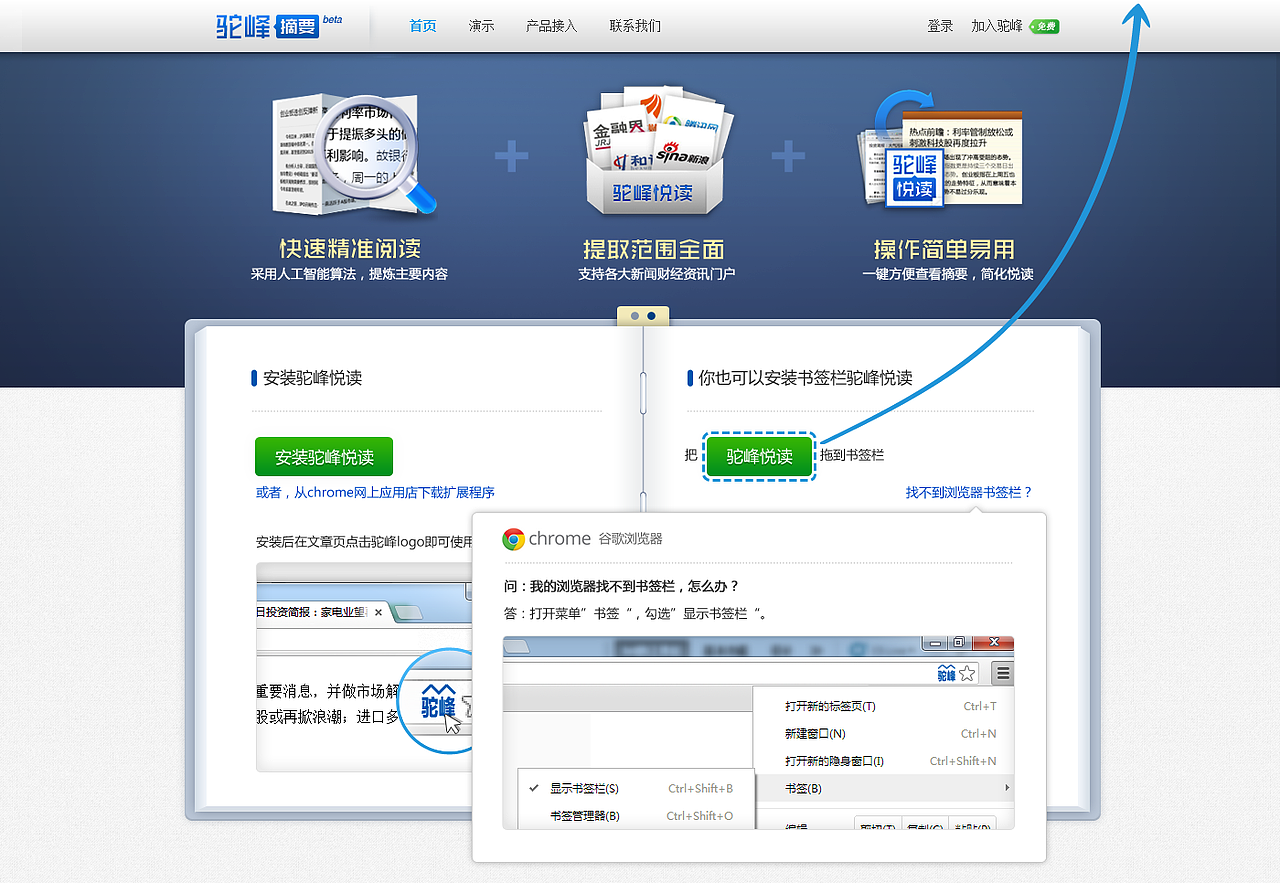The width and height of the screenshot is (1280, 883).
Task: Click the 找不到浏览器书签栏？ help link
Action: 969,492
